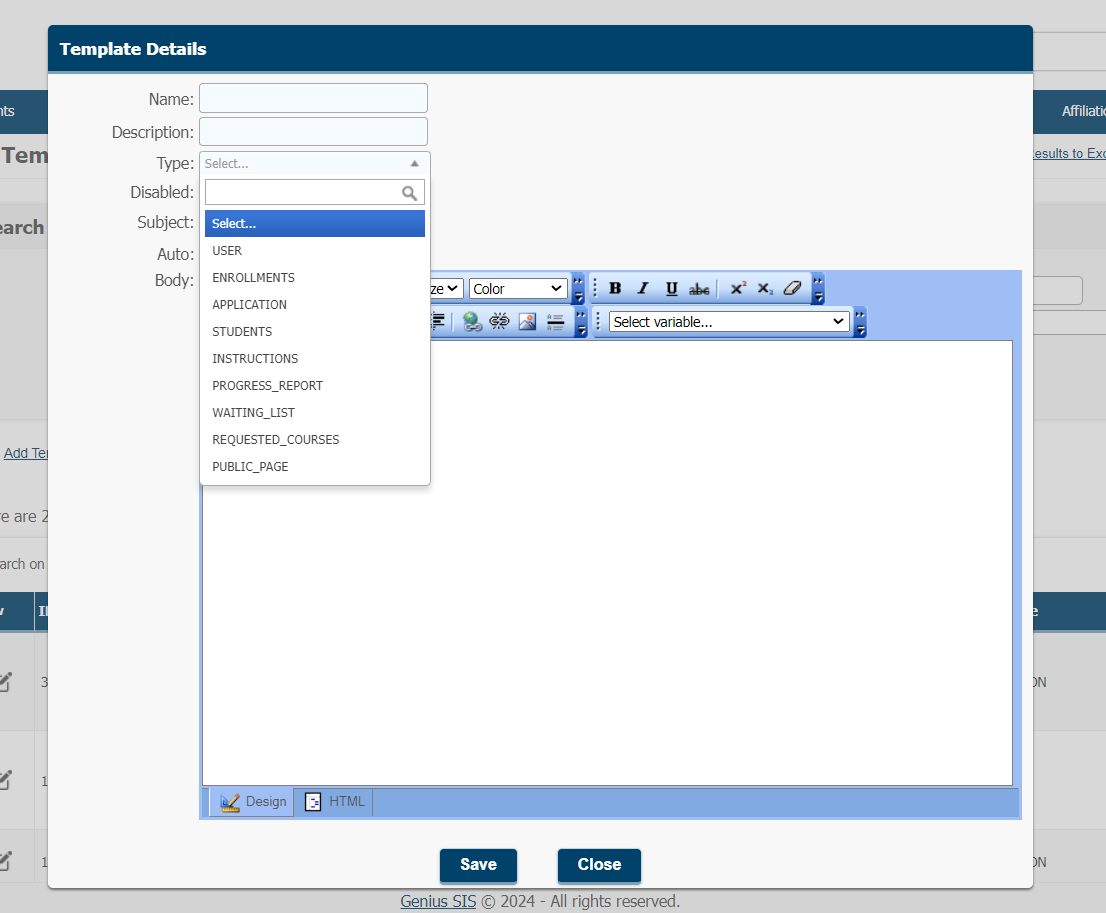Click the edit pencil icon in the first table row

point(6,682)
